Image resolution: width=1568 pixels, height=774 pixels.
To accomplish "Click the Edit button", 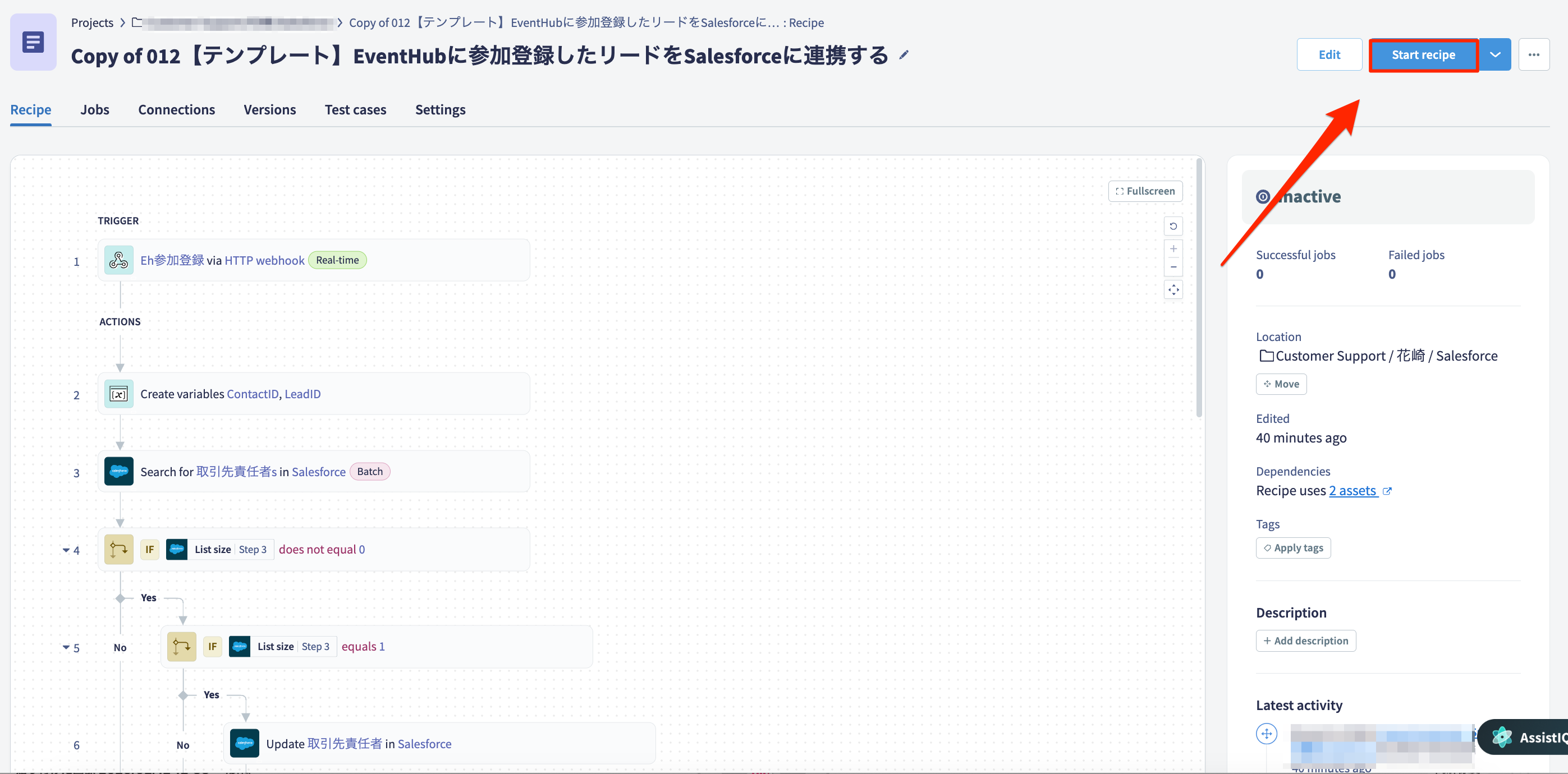I will click(1329, 55).
